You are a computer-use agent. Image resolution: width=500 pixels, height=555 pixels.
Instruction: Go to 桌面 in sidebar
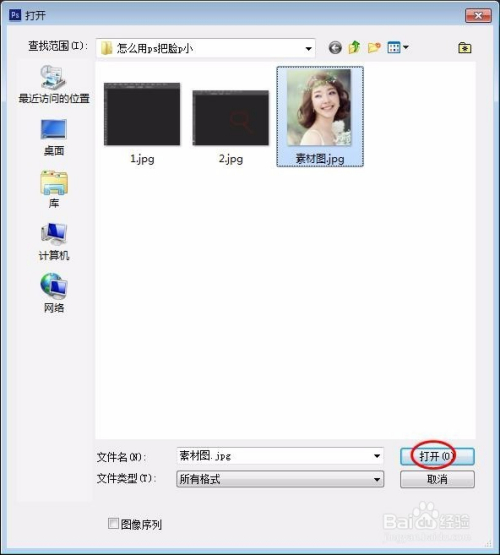tap(54, 137)
